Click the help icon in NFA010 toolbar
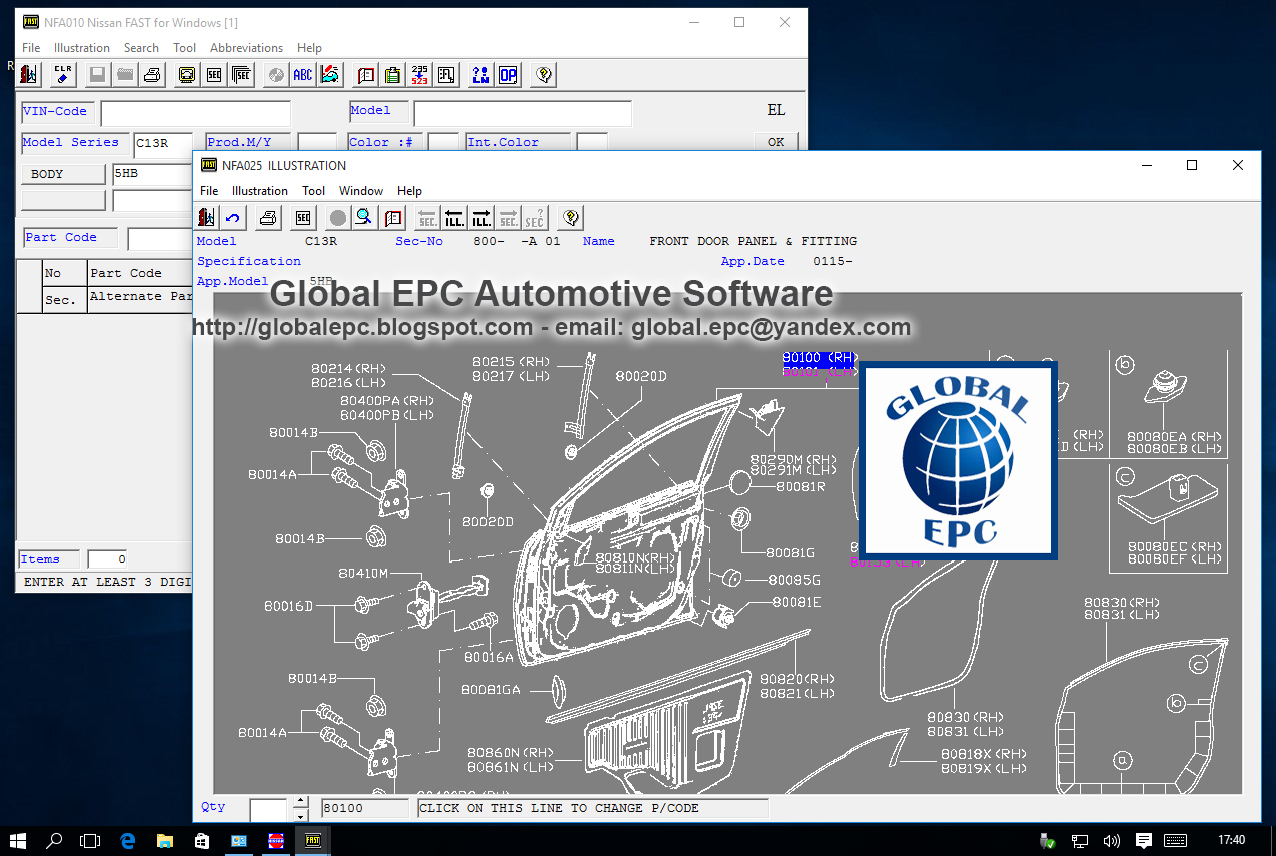This screenshot has height=856, width=1276. tap(543, 74)
